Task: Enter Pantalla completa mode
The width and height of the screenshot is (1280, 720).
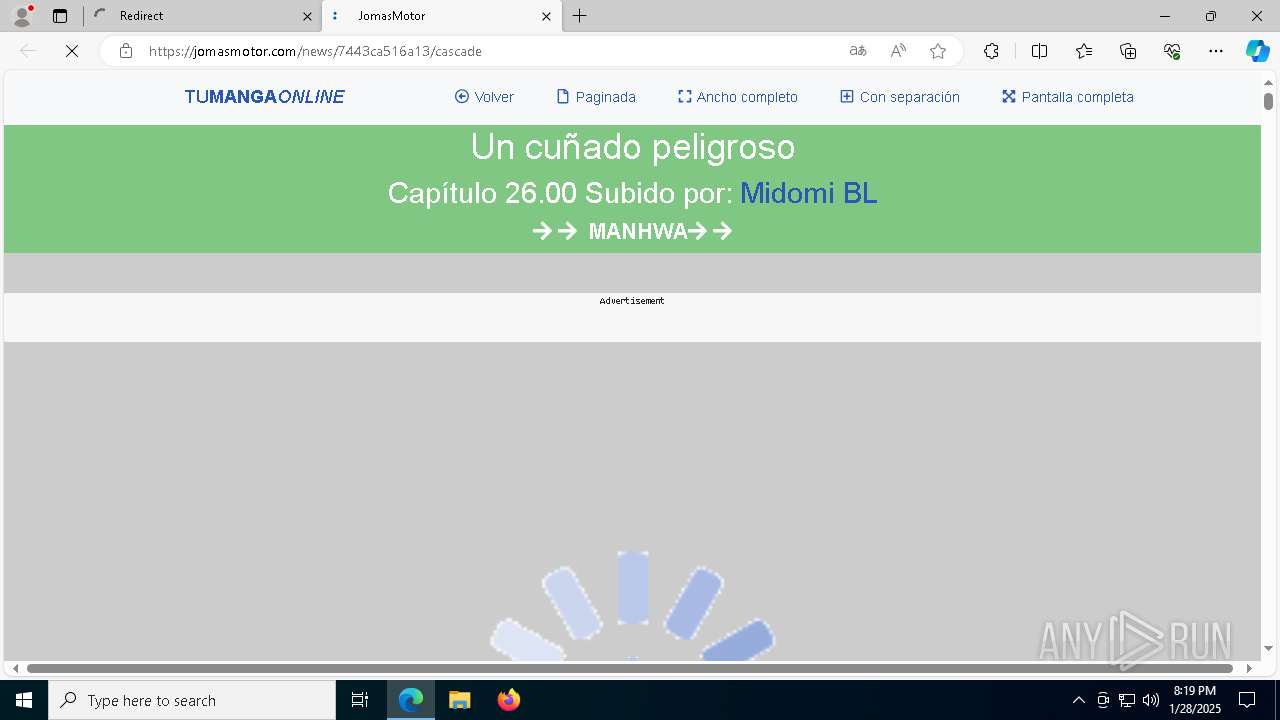Action: point(1067,97)
